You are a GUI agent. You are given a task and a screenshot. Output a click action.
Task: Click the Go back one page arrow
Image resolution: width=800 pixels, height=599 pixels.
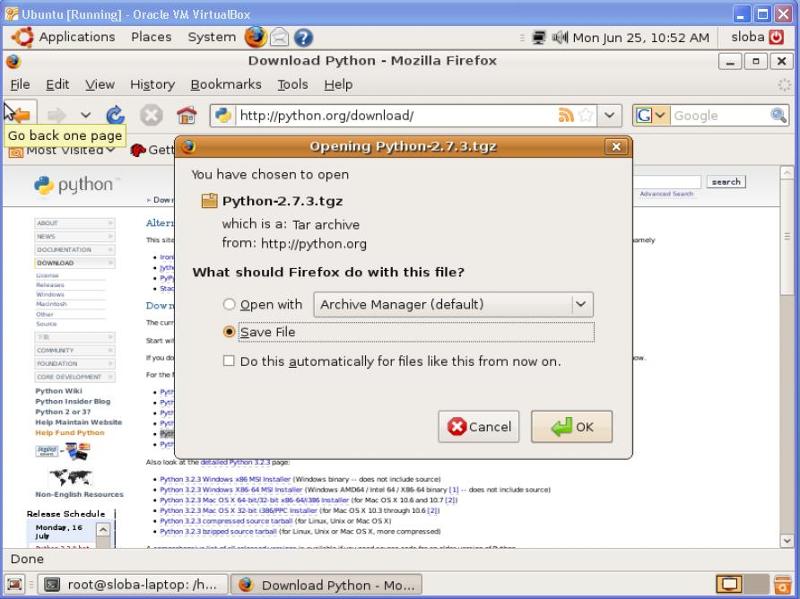coord(20,116)
